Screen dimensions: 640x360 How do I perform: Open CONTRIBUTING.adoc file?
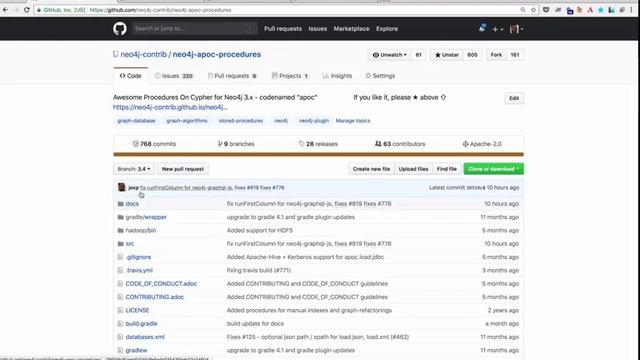coord(155,297)
